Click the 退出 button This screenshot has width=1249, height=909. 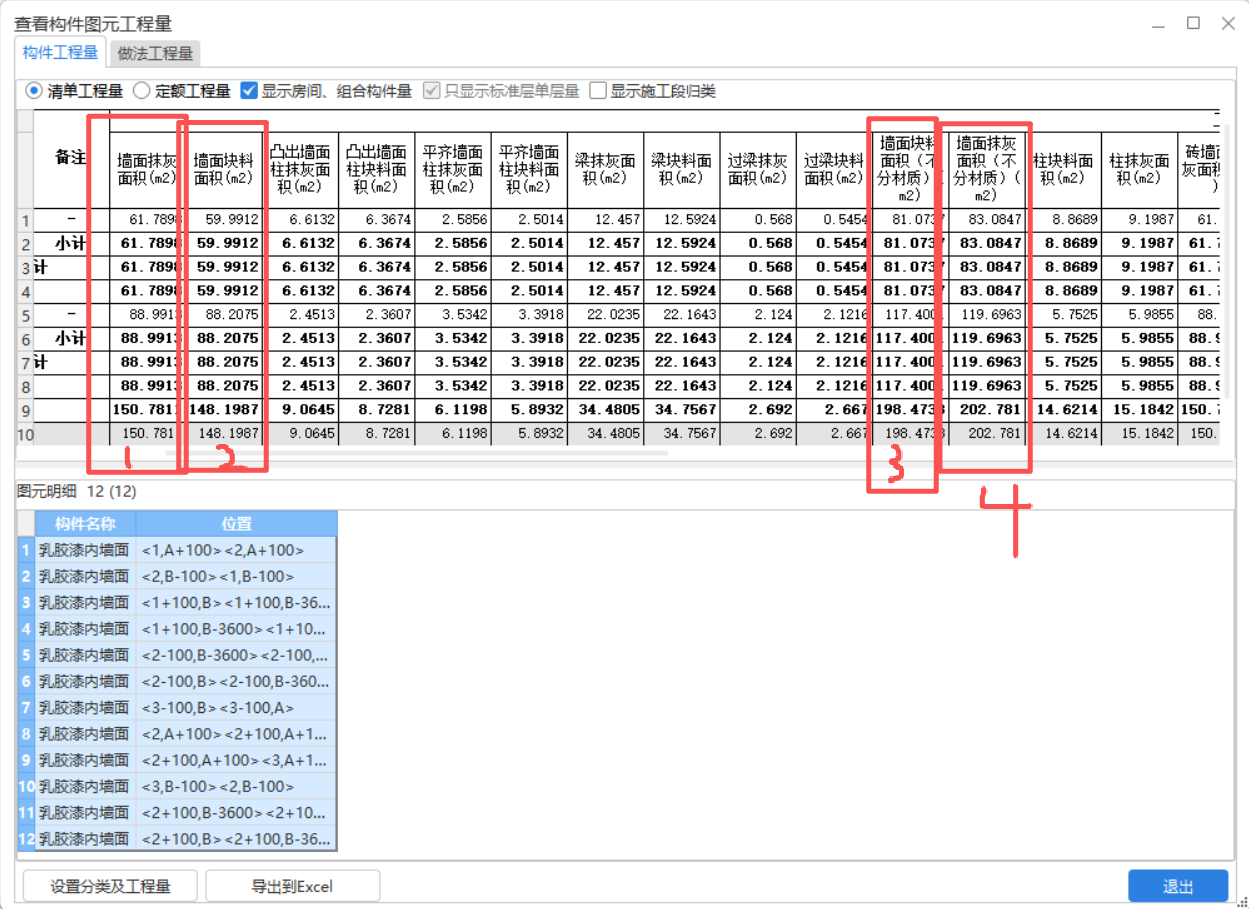click(x=1178, y=886)
